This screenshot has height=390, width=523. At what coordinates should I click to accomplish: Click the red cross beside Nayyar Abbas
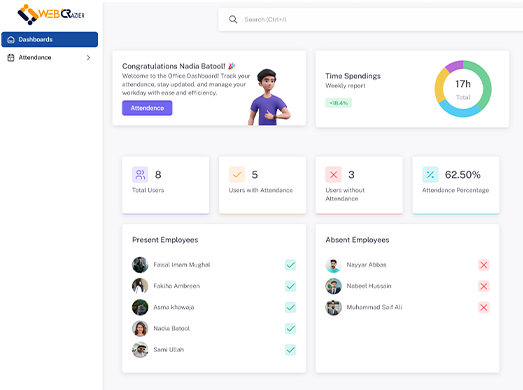coord(484,265)
